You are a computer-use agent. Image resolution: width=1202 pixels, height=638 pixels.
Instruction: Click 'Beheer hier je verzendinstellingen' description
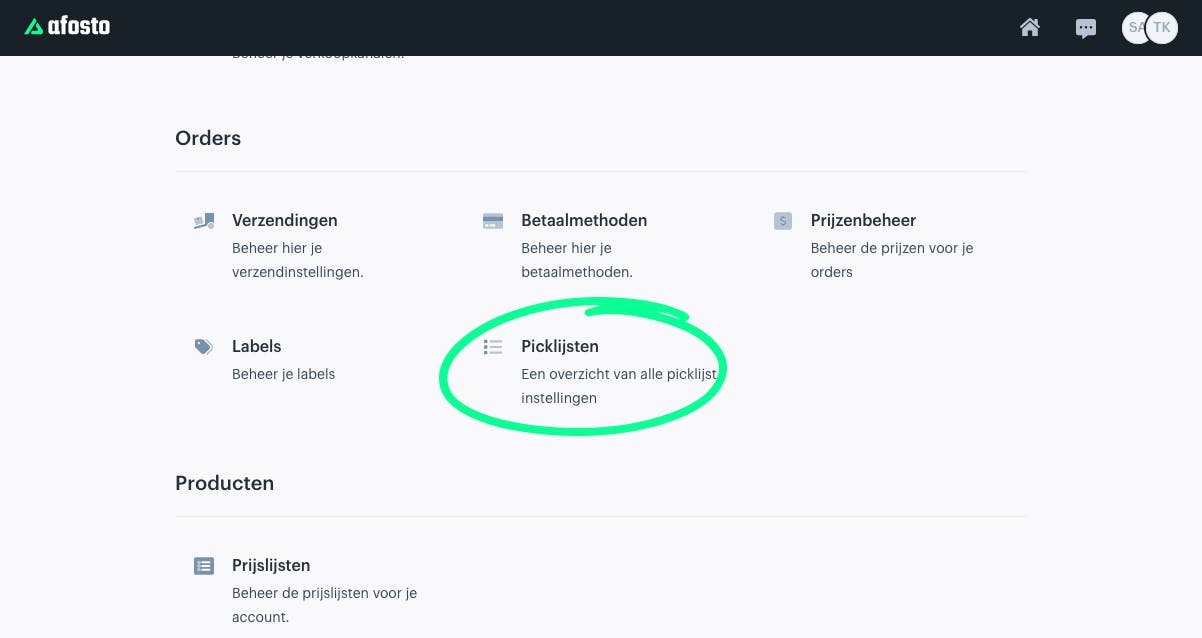[x=298, y=260]
